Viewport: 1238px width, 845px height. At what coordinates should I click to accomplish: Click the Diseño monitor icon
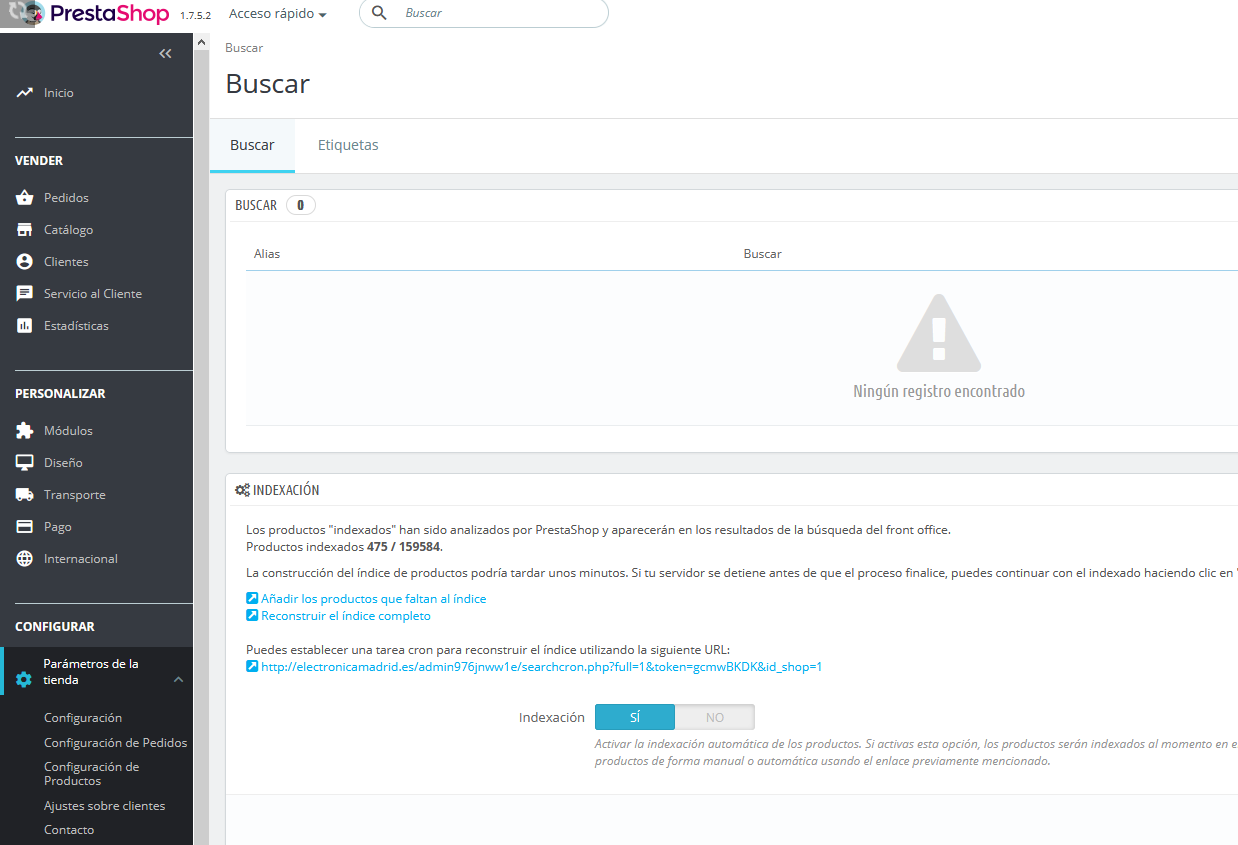pyautogui.click(x=25, y=463)
